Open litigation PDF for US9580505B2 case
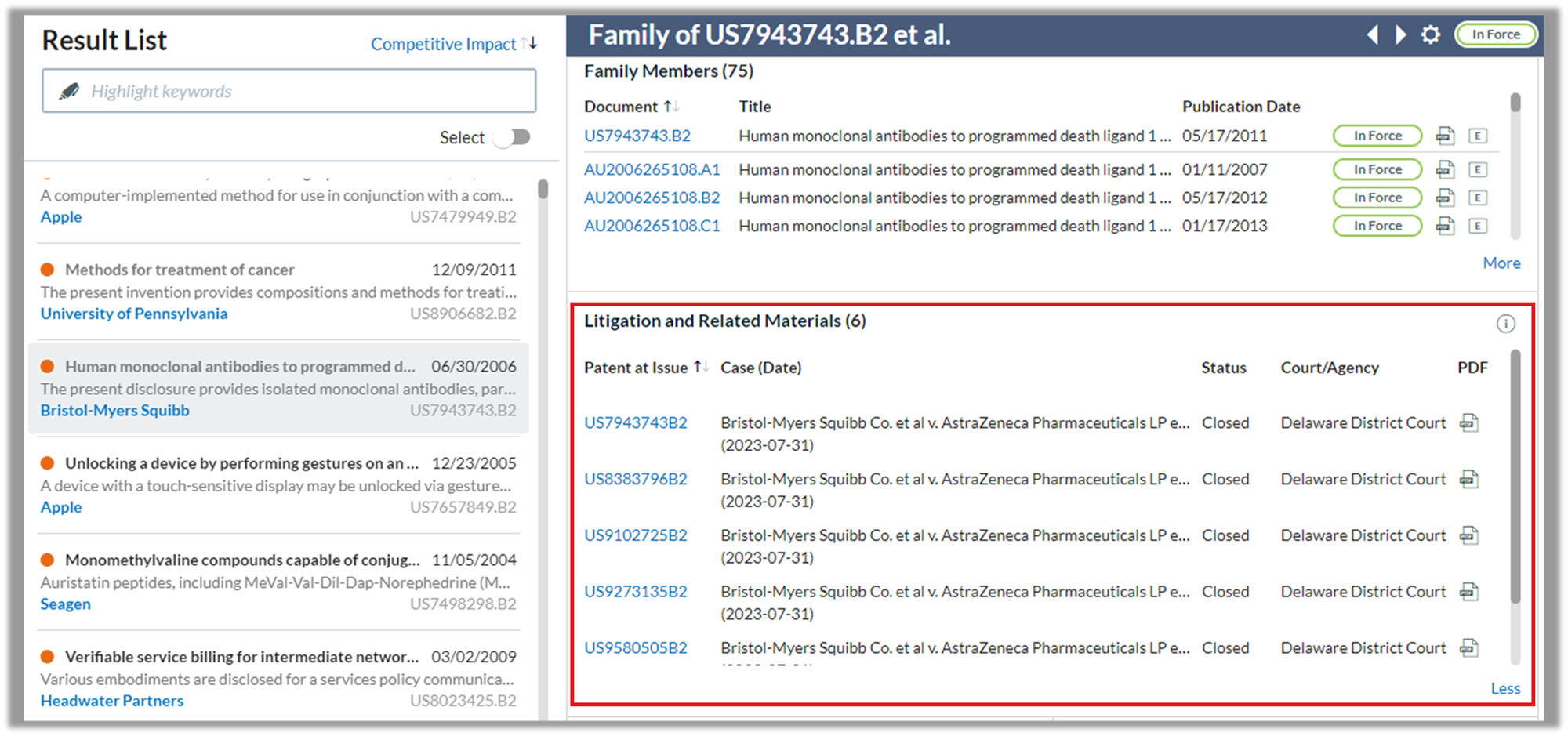This screenshot has height=736, width=1568. point(1468,648)
